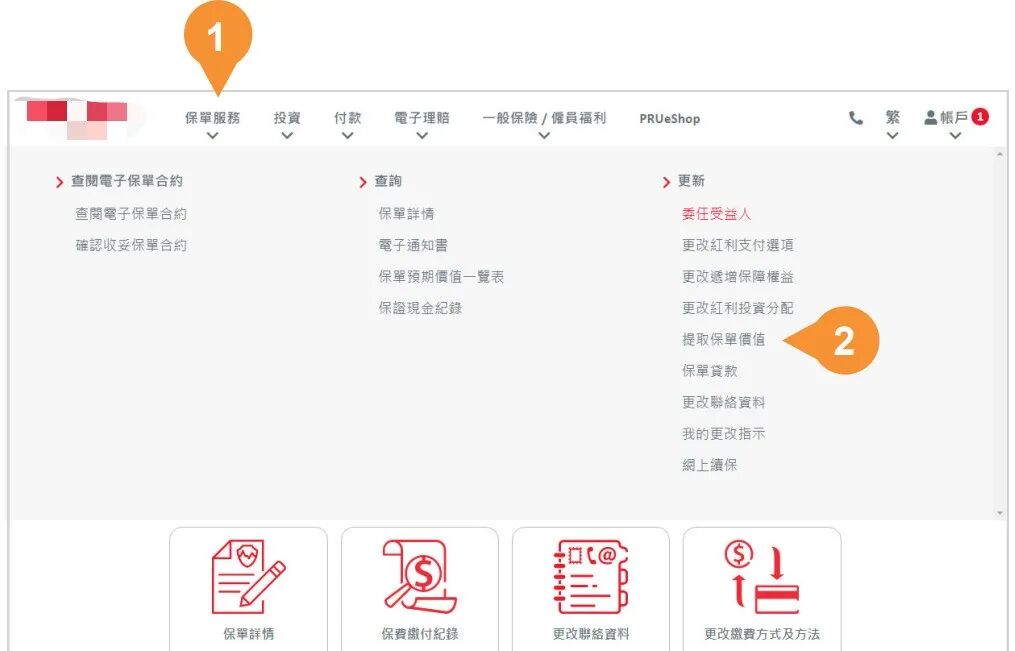Expand the 保單服務 menu chevron
The width and height of the screenshot is (1015, 651).
click(212, 136)
